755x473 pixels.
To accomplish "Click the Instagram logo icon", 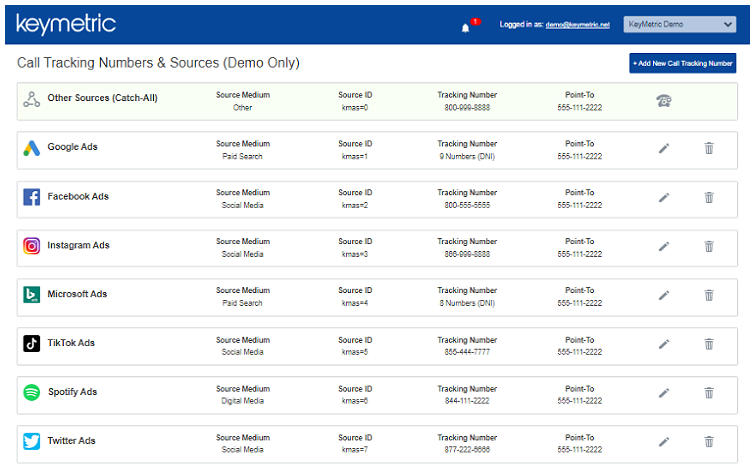I will 32,246.
